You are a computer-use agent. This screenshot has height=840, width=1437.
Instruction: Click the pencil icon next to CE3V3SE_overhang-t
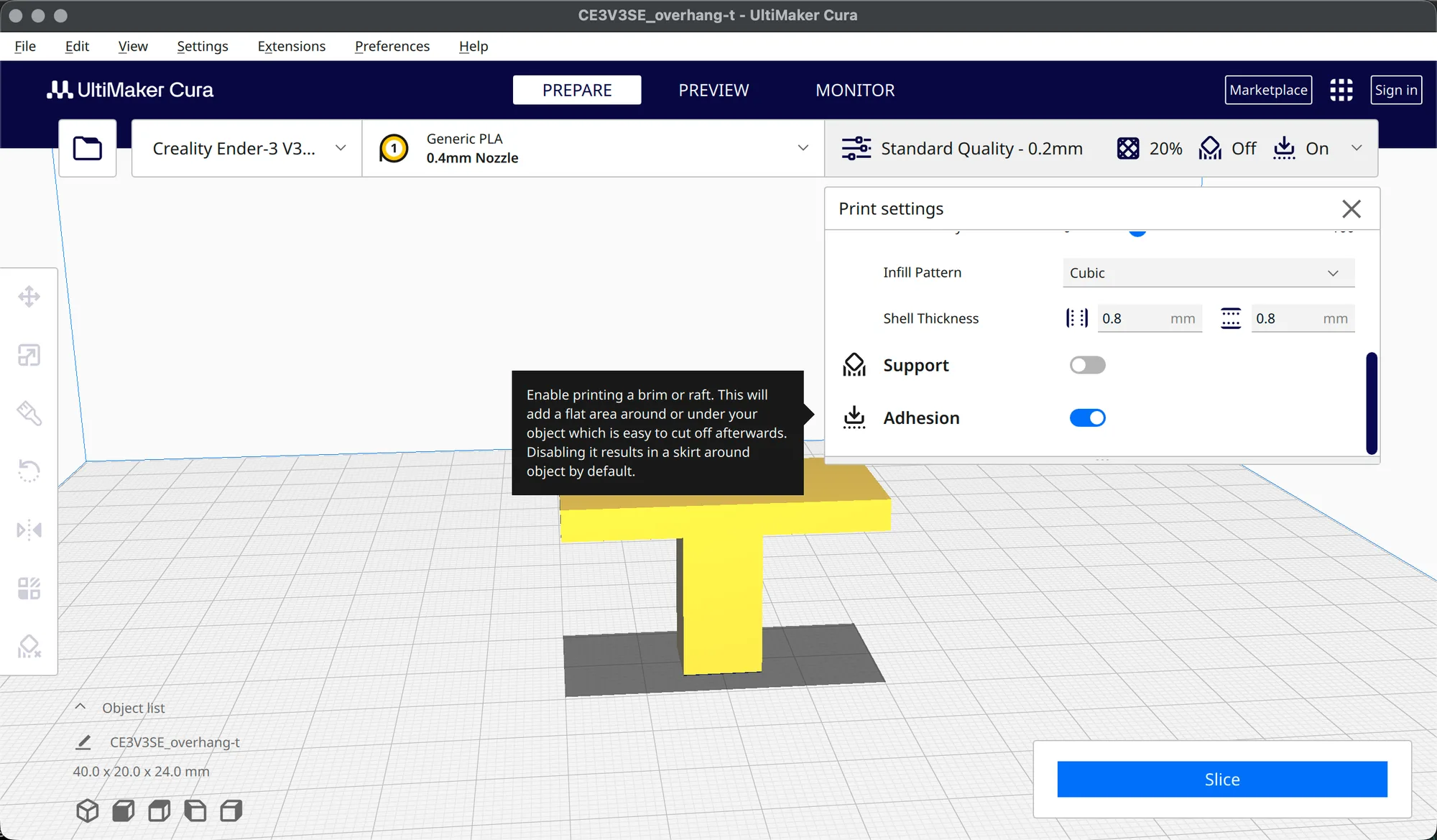click(x=83, y=742)
